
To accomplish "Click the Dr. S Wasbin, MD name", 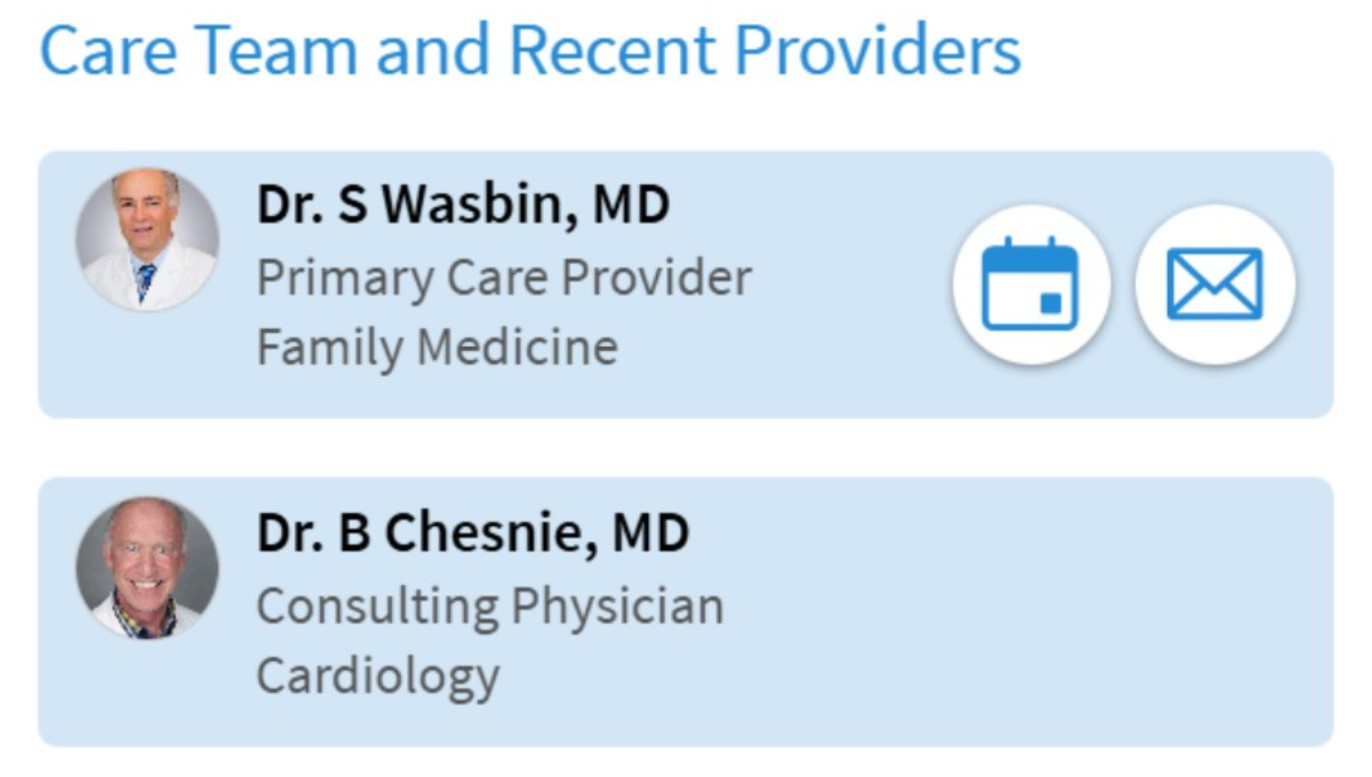I will pyautogui.click(x=463, y=205).
